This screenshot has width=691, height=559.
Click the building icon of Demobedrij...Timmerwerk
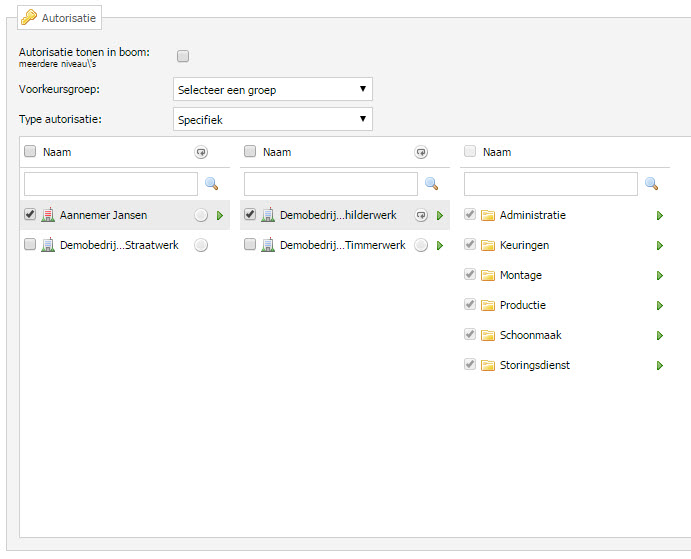[268, 245]
